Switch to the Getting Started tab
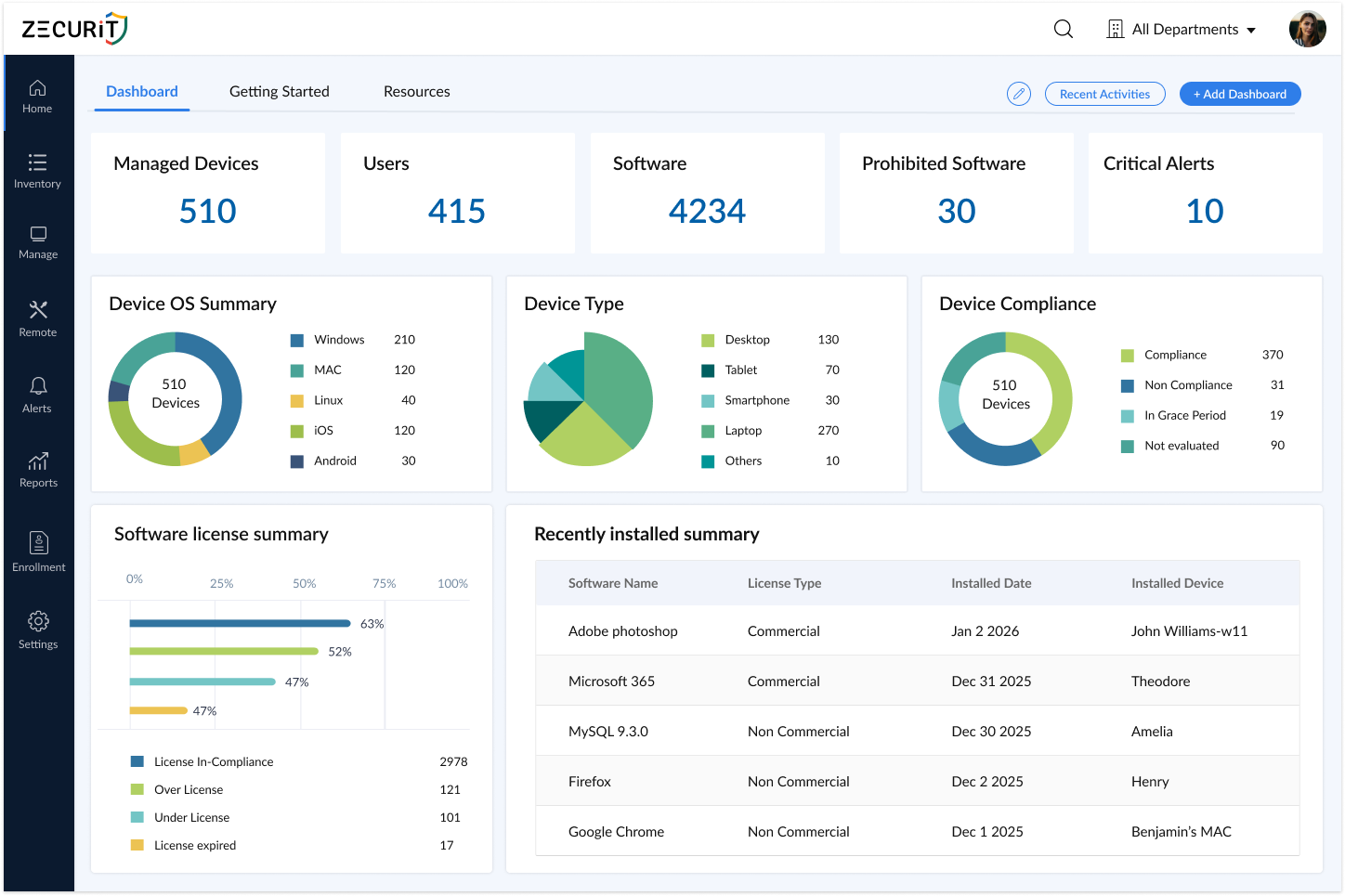Screen dimensions: 1345x896 [279, 91]
